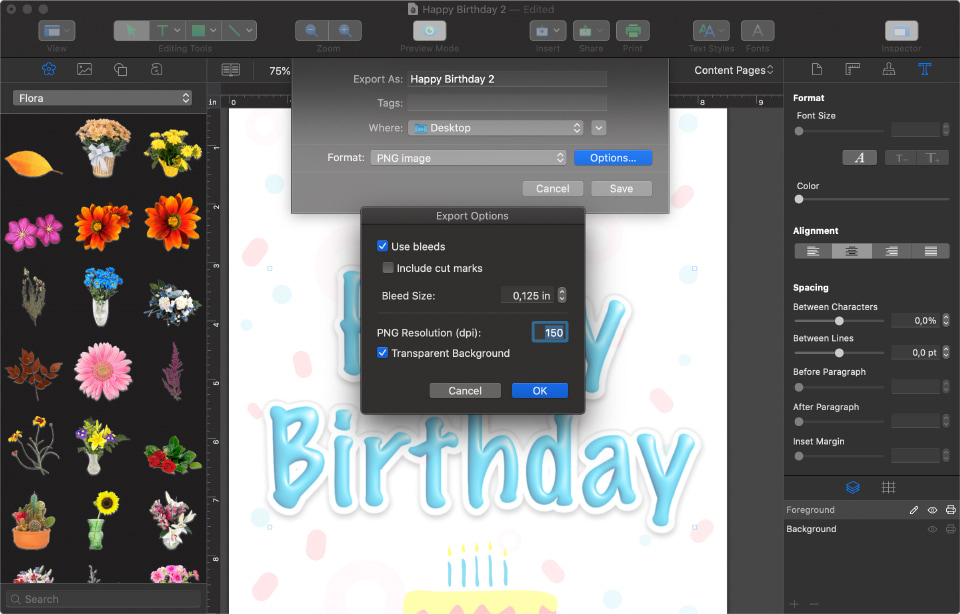
Task: Click Cancel in Export Options dialog
Action: pos(465,391)
